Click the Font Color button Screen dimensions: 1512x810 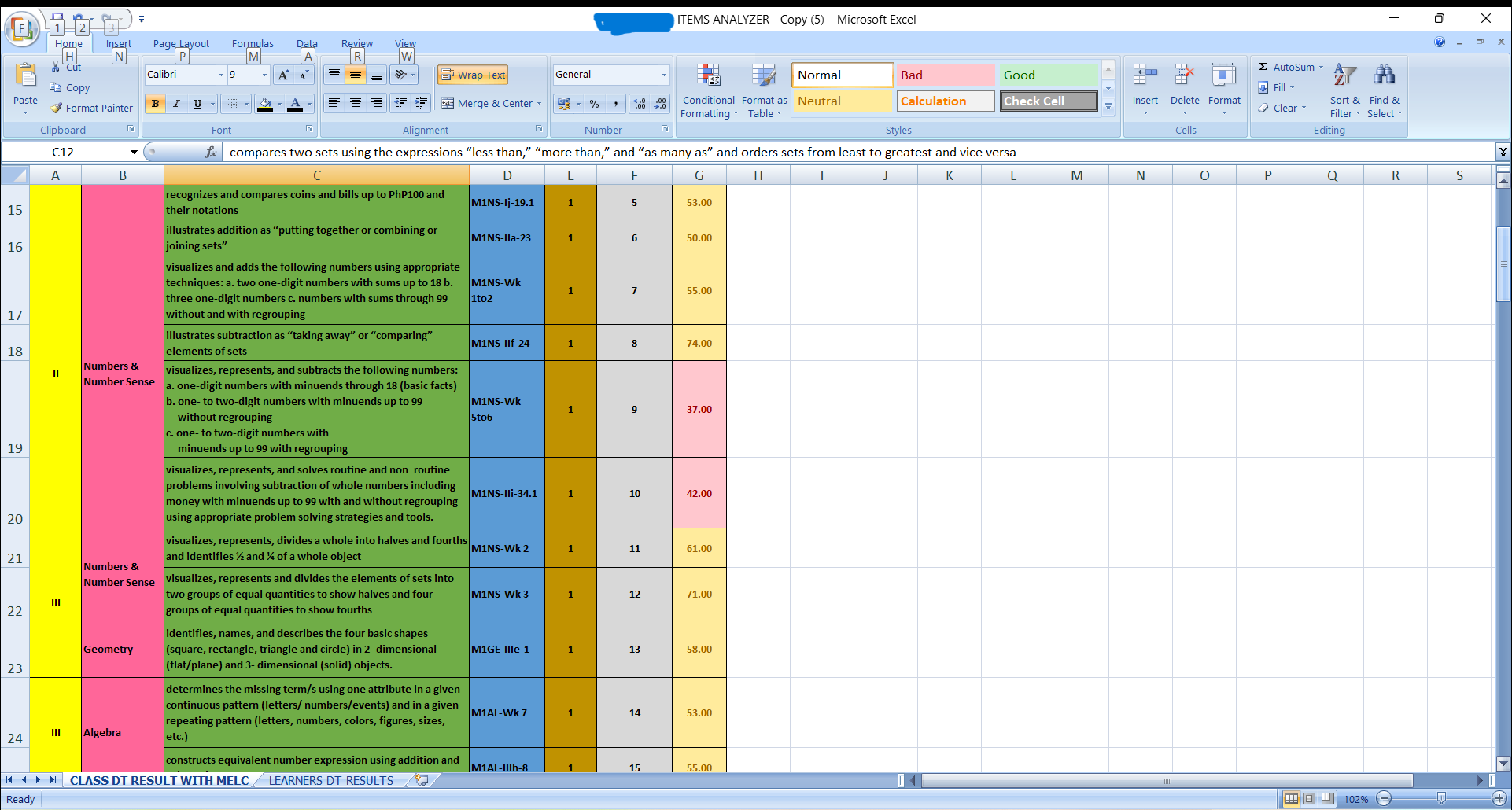pyautogui.click(x=295, y=103)
